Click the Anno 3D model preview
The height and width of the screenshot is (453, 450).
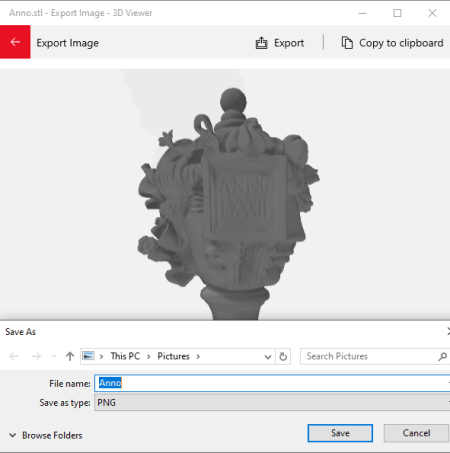pos(229,204)
